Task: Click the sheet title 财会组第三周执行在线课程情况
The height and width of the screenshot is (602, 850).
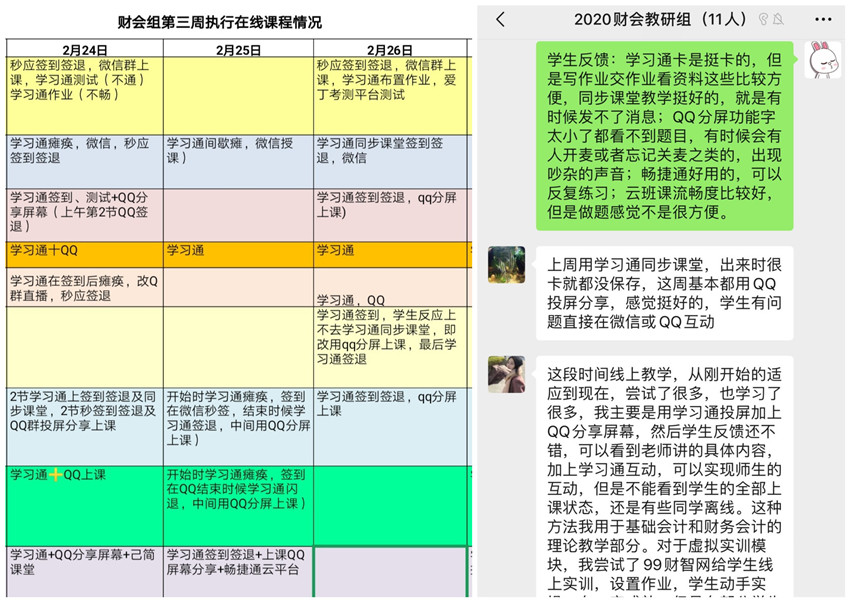Action: pyautogui.click(x=220, y=22)
